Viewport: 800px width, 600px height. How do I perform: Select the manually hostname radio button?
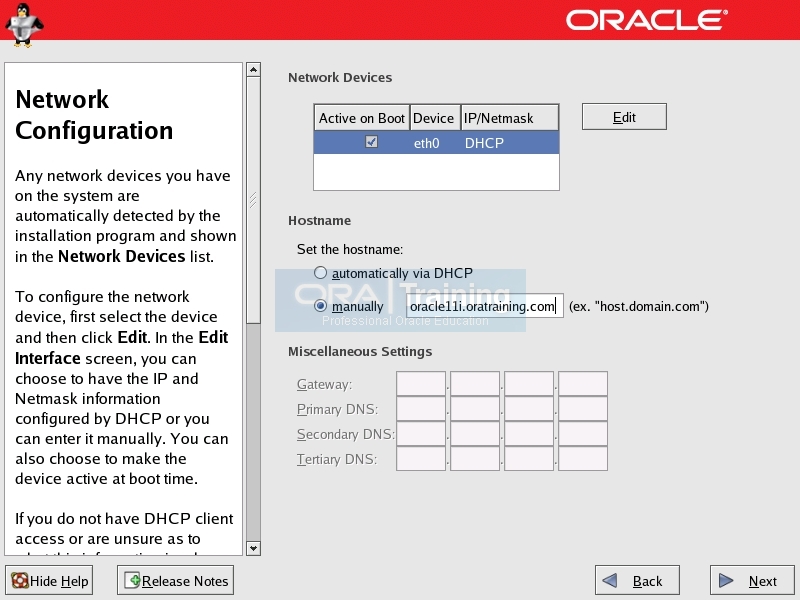320,306
